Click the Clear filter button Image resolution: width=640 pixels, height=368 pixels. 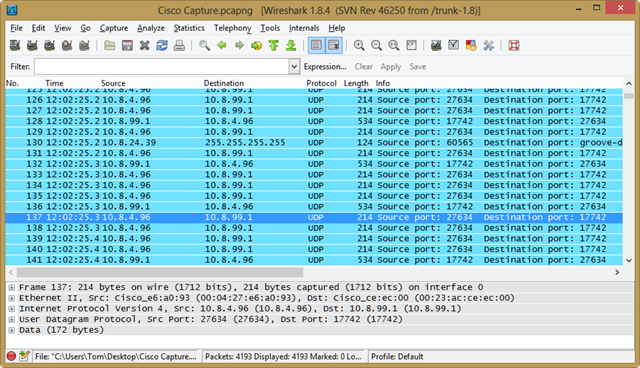[x=363, y=67]
